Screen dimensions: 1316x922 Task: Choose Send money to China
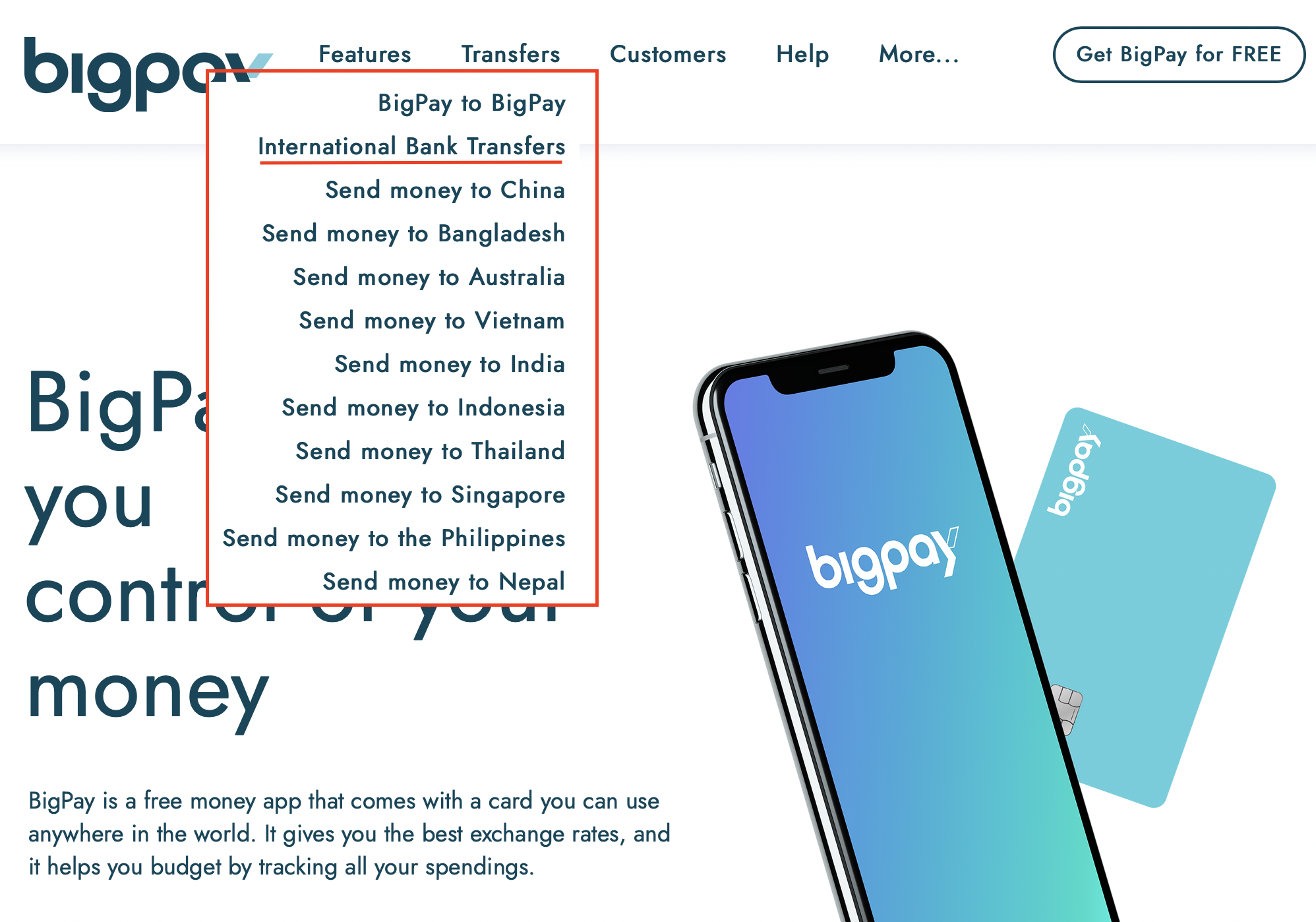coord(445,190)
